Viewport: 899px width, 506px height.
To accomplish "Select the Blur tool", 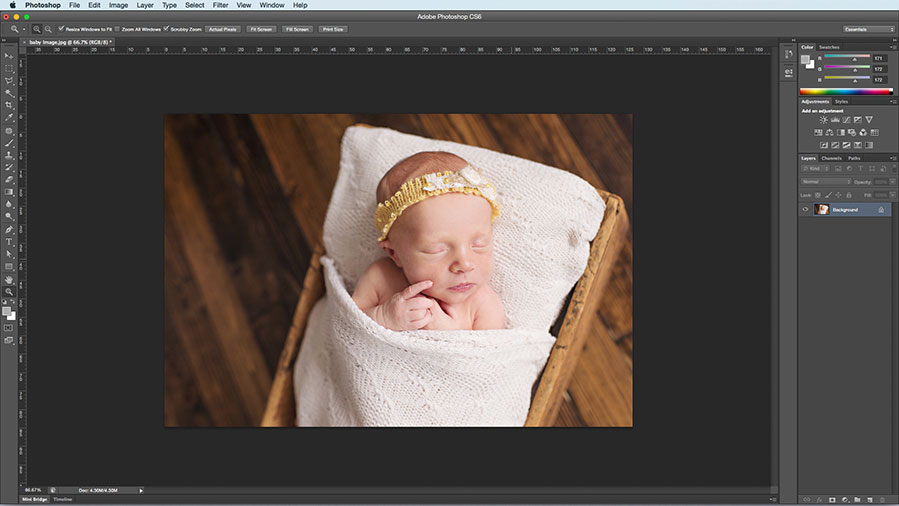I will click(x=9, y=205).
